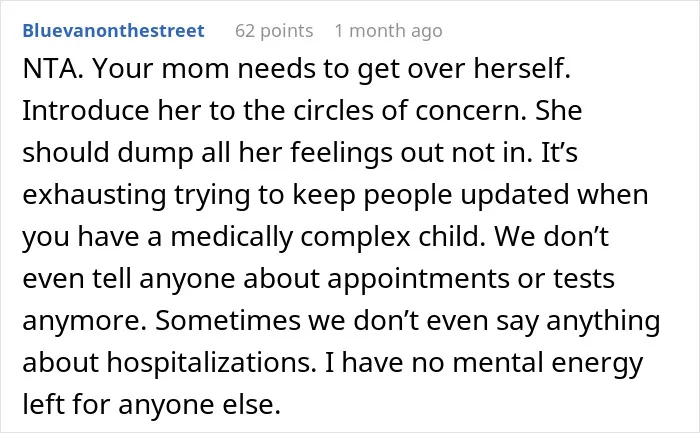Click the 62 points score label
This screenshot has height=433, width=700.
coord(274,31)
